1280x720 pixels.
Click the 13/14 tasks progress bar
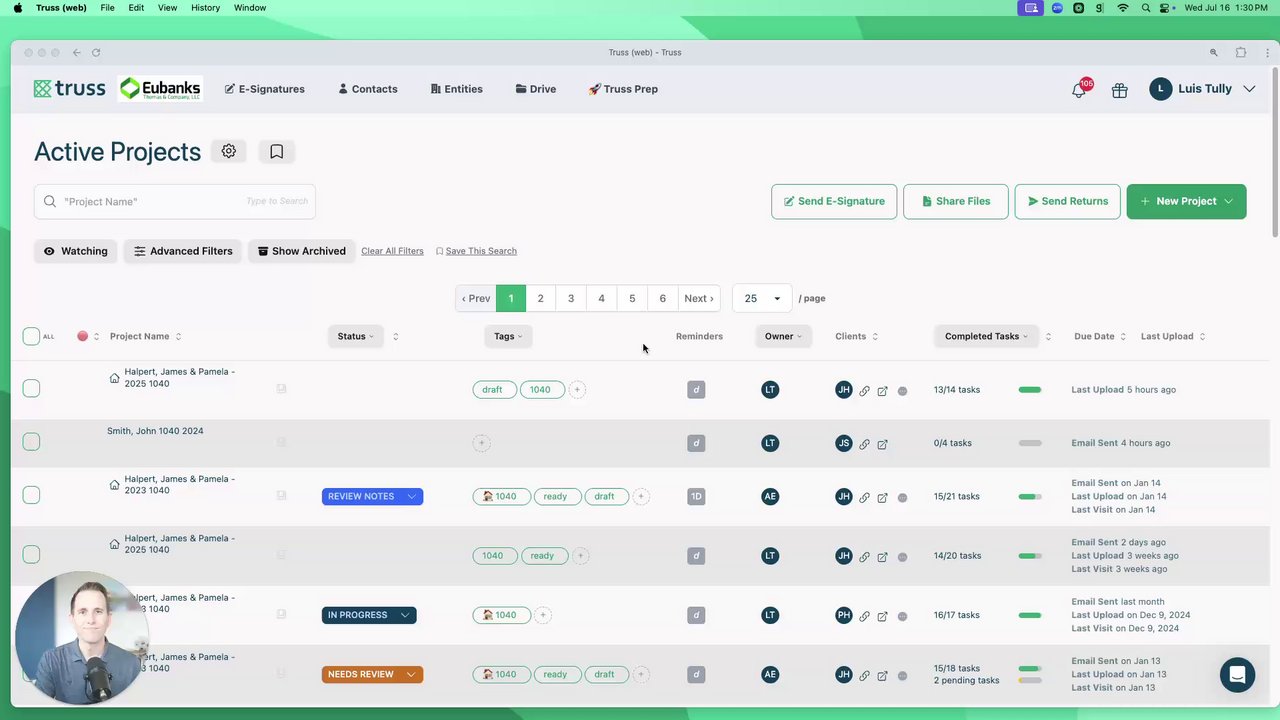pos(1030,390)
